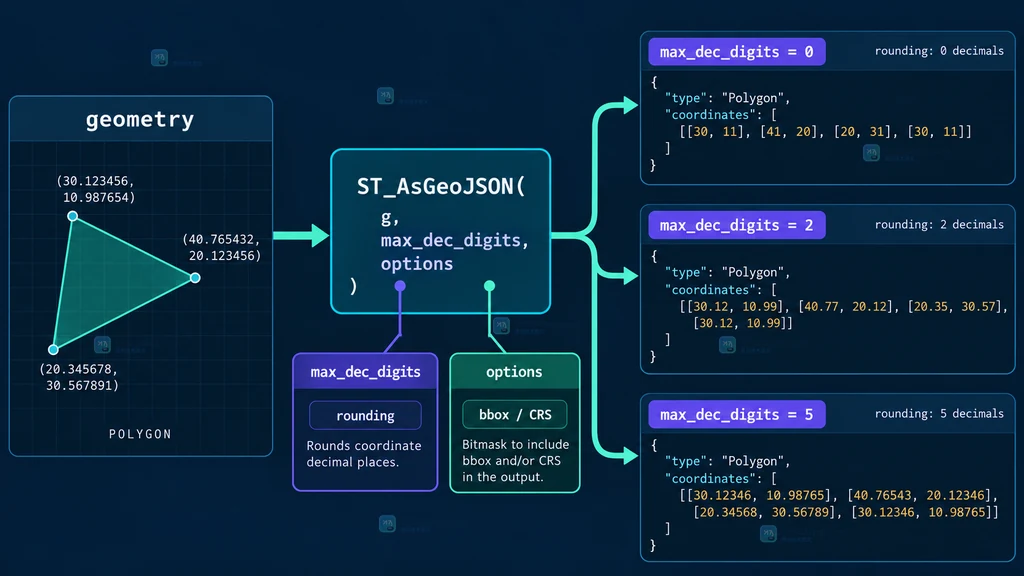
Task: Click the "max_dec_digits = 0" badge
Action: coord(737,52)
